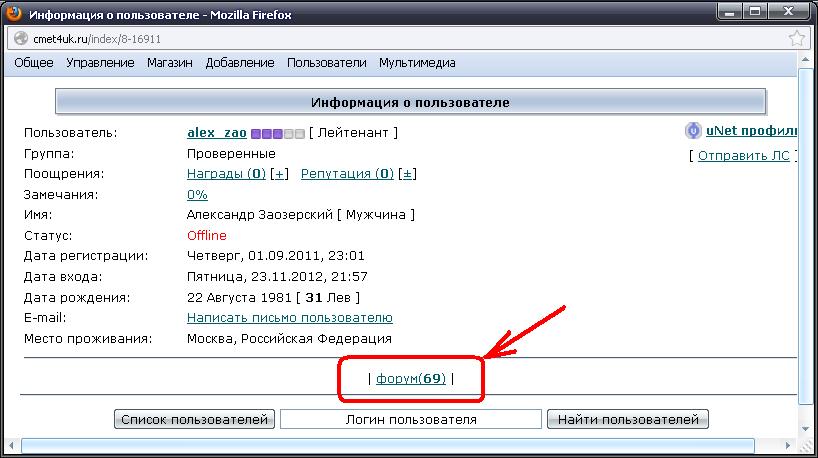Click the horizontal scrollbar thumb
The height and width of the screenshot is (458, 818).
[388, 446]
